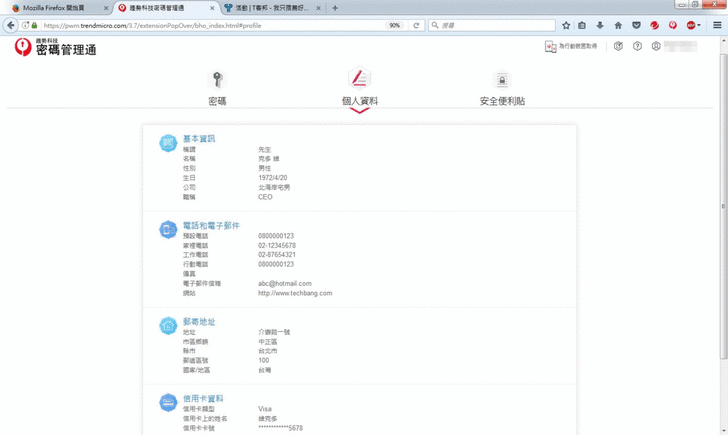Click the site info icon in address bar
The image size is (728, 435).
25,26
